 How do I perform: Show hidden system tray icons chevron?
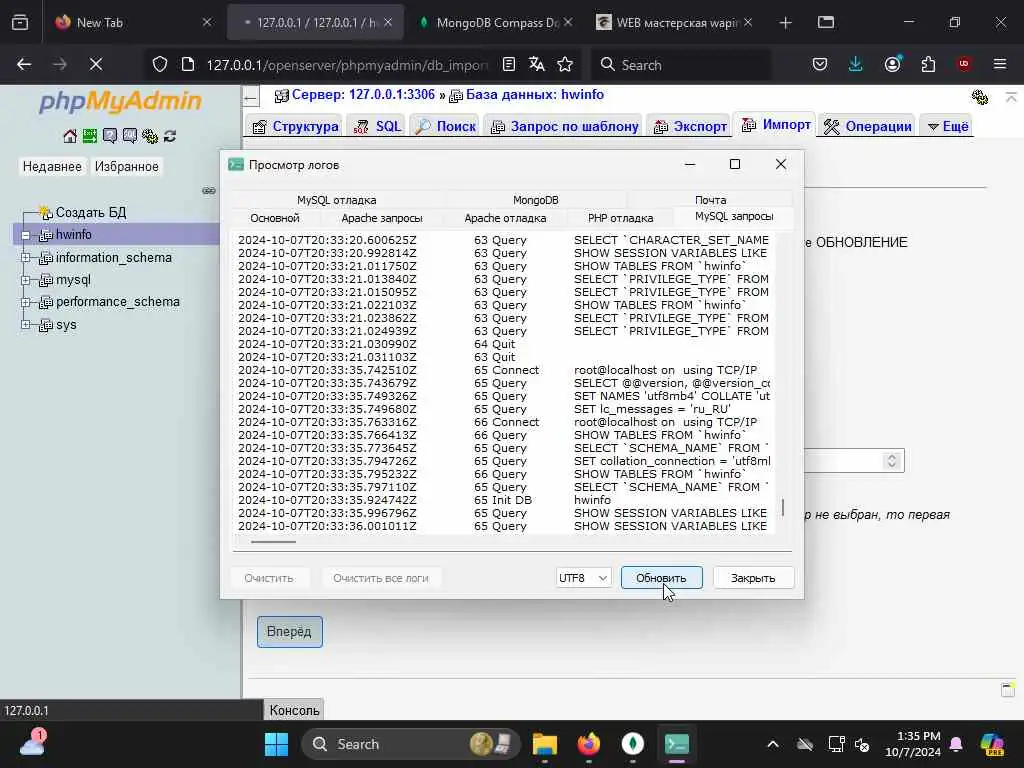click(x=773, y=744)
